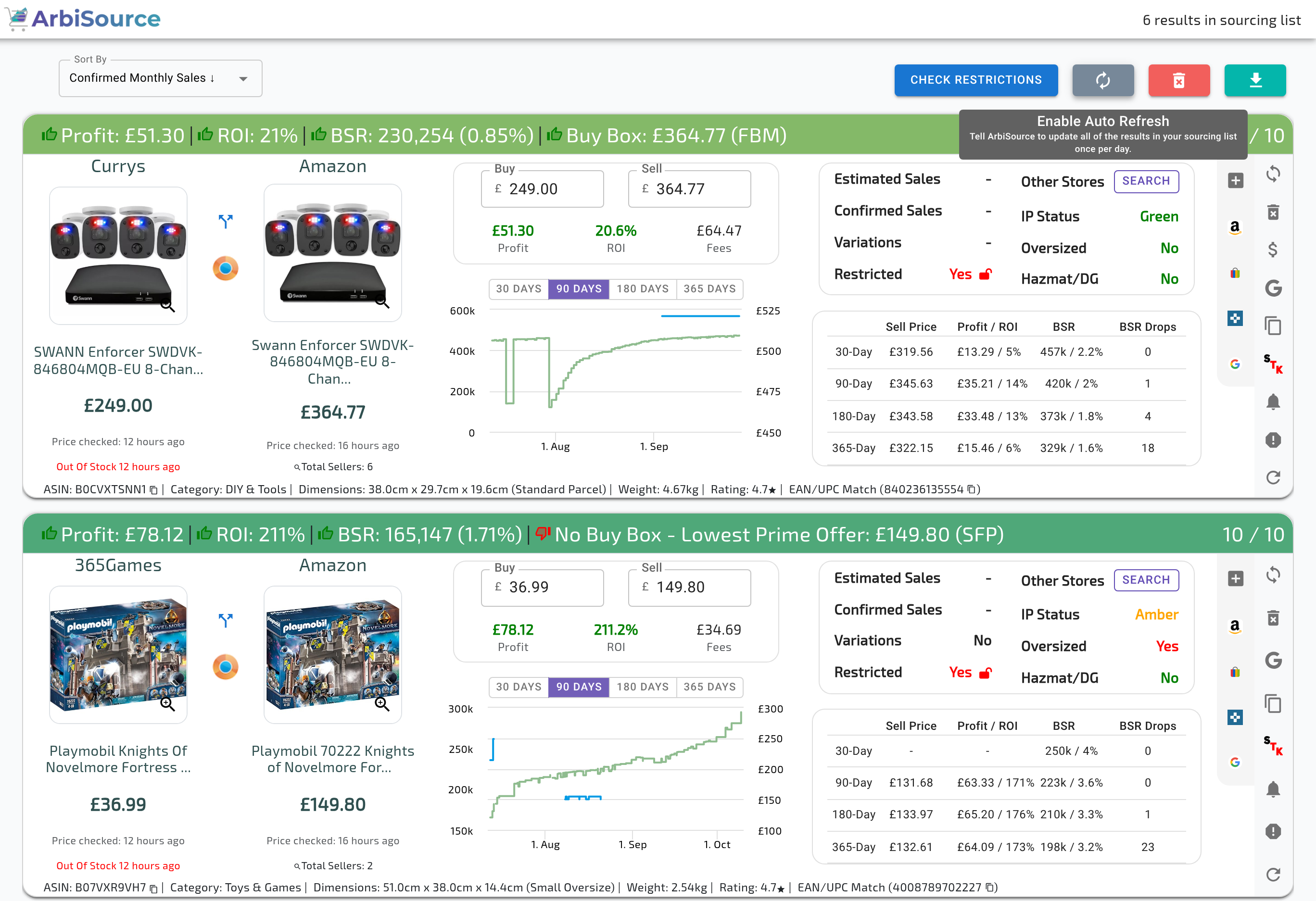Refresh Swann card with circular arrow icon
The image size is (1316, 901).
(1273, 478)
